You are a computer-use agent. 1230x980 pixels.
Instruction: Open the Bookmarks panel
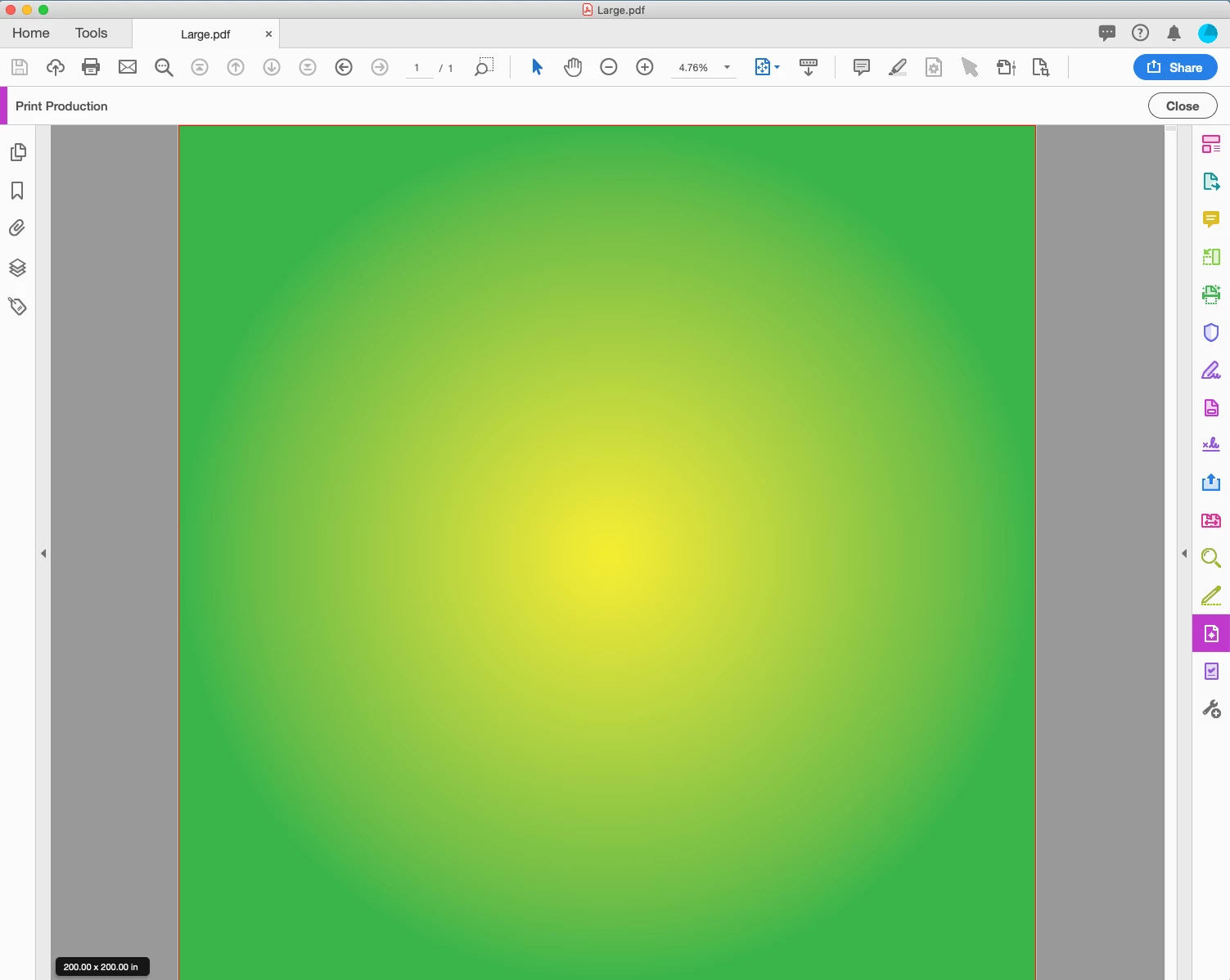click(17, 191)
